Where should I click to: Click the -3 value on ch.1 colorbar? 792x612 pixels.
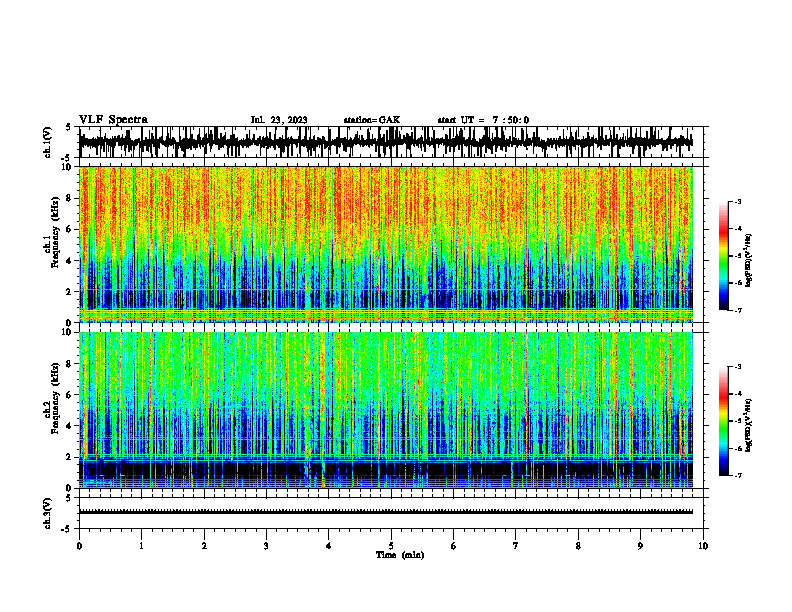pos(737,201)
